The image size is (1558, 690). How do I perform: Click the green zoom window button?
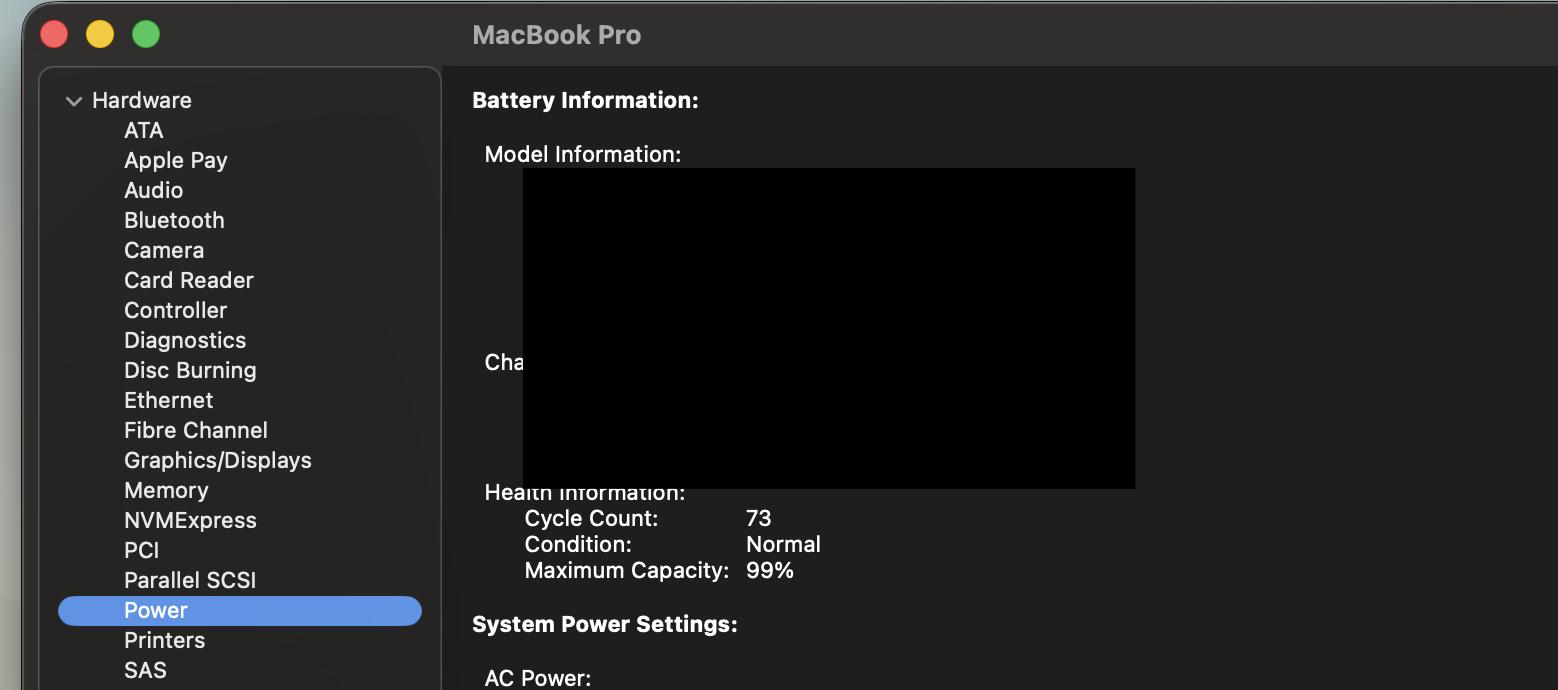[x=146, y=35]
